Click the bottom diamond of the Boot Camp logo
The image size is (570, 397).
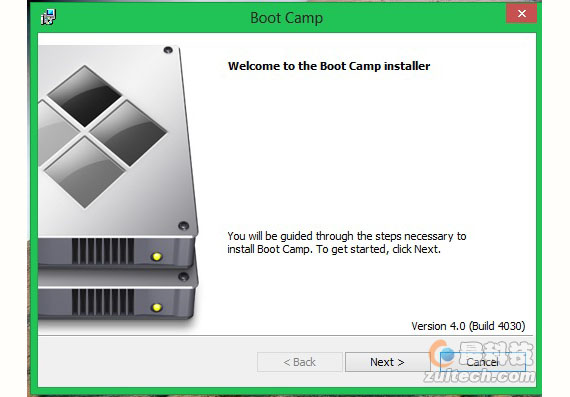[x=85, y=172]
